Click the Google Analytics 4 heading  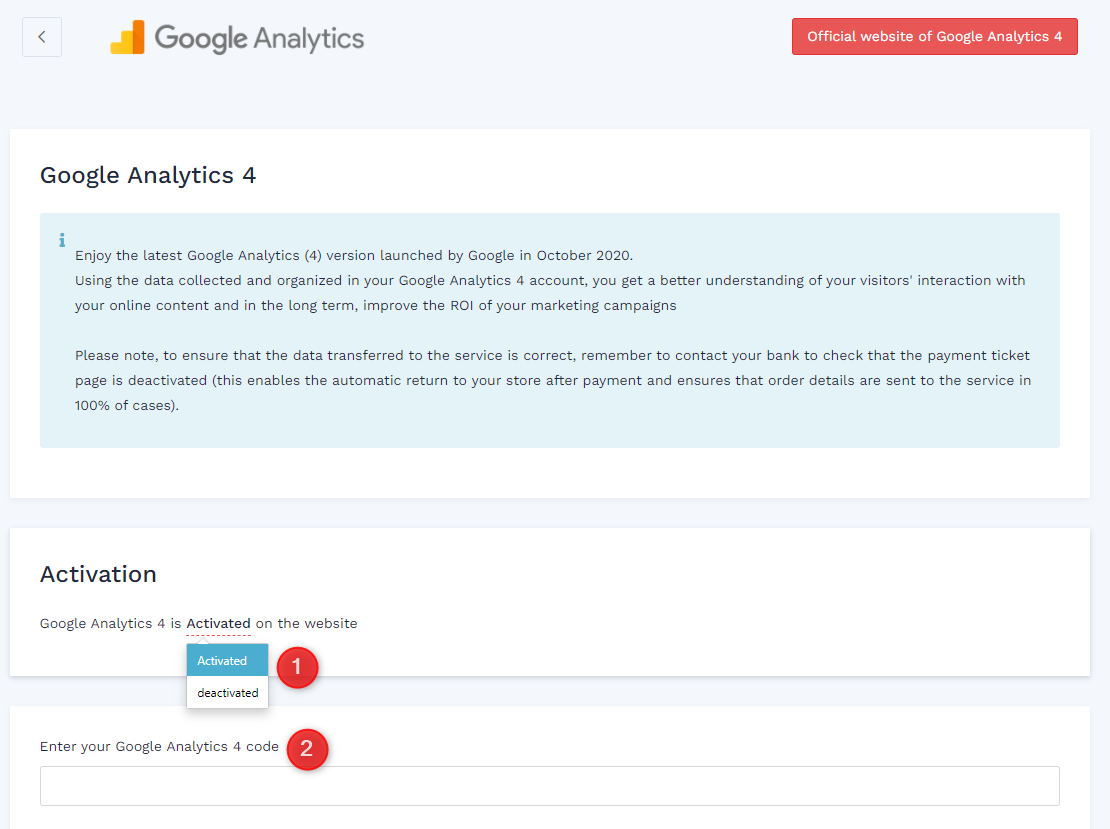(x=148, y=175)
